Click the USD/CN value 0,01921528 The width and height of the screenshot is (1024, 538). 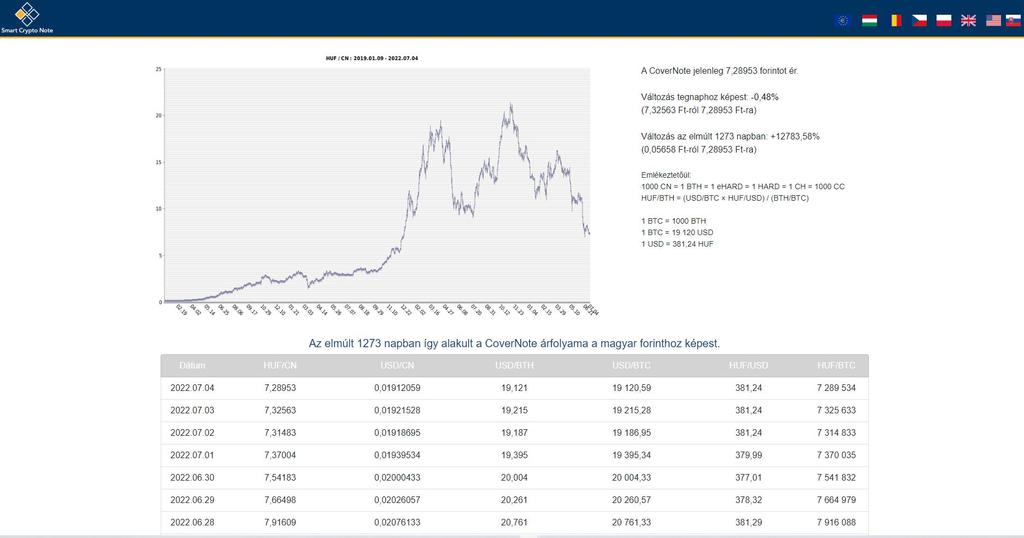[x=397, y=410]
